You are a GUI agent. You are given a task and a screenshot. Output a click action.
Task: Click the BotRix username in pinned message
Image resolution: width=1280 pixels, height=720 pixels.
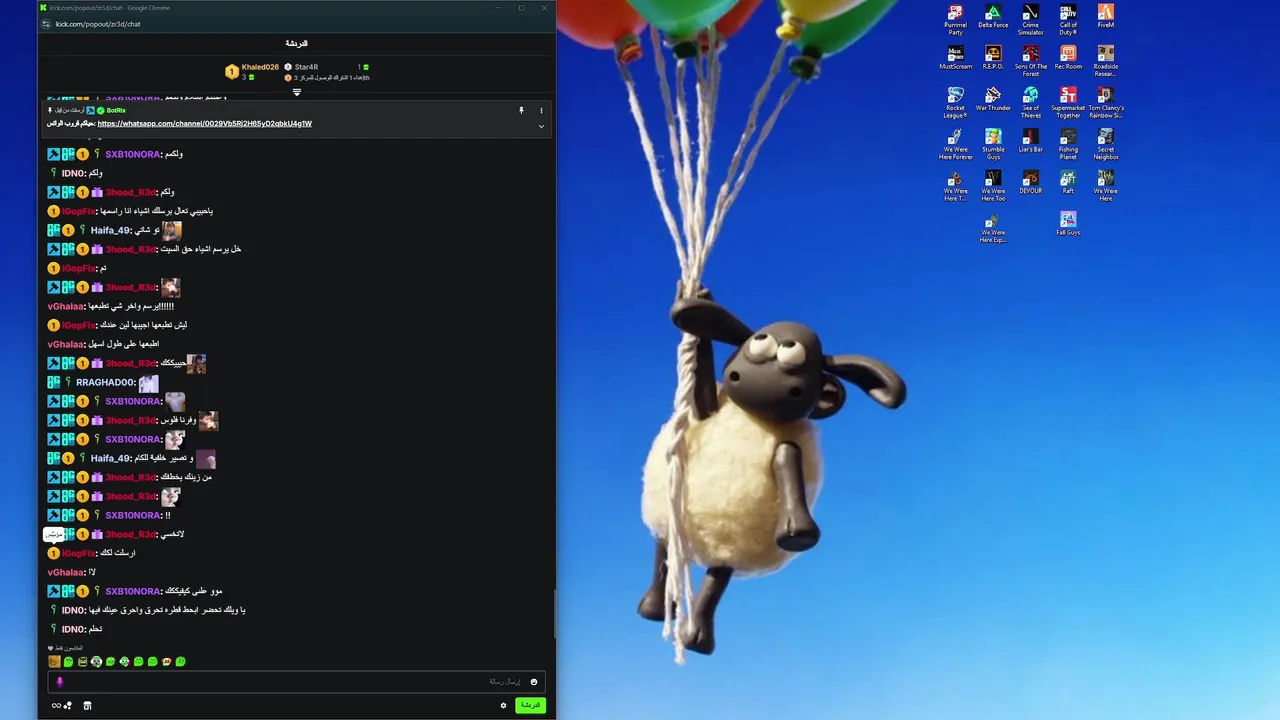[x=116, y=110]
